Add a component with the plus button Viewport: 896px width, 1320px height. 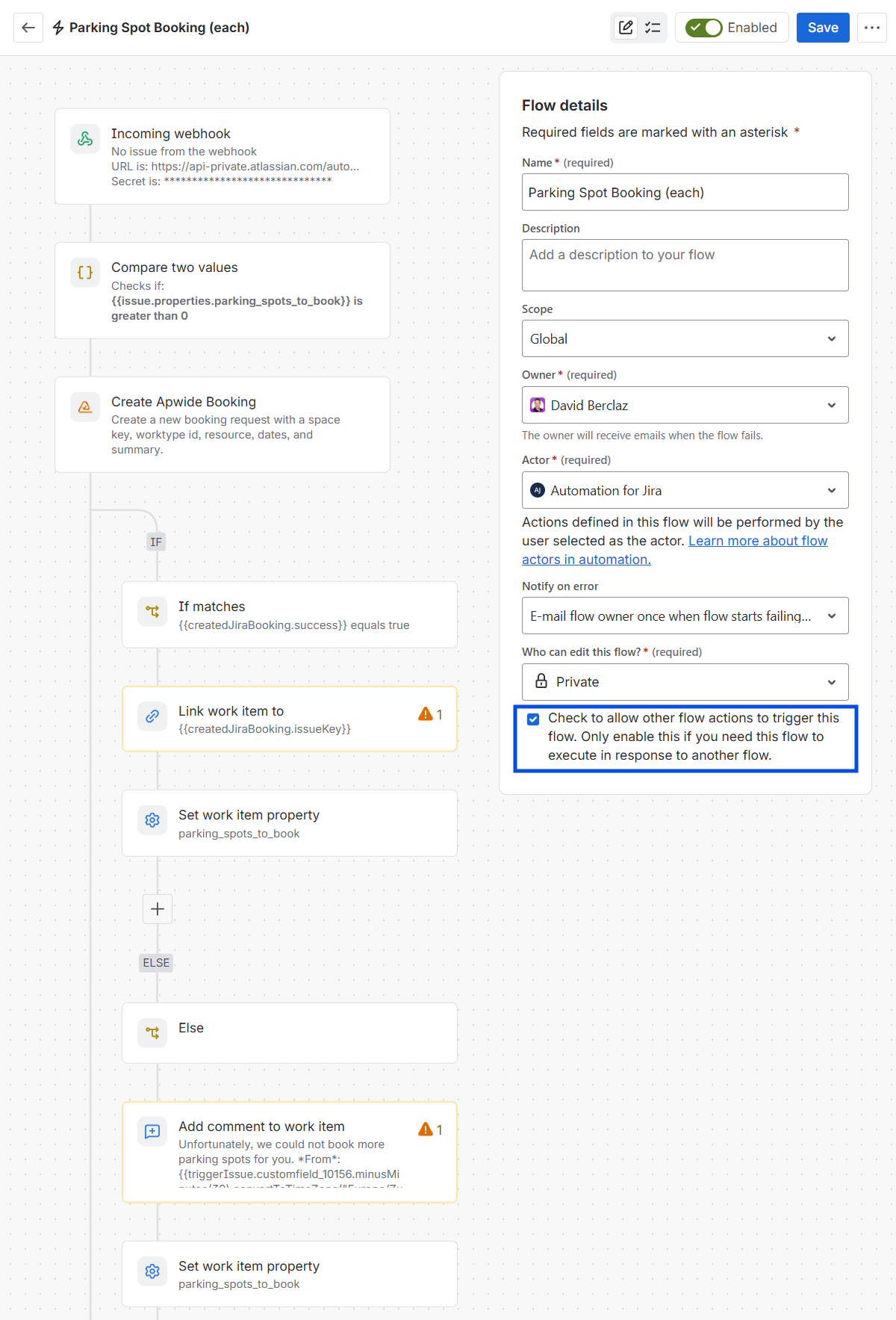[x=158, y=908]
